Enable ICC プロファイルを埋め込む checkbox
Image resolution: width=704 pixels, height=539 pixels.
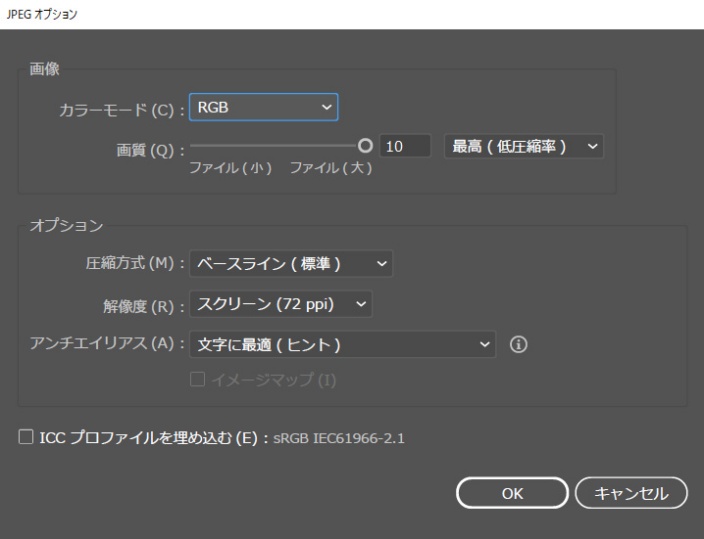point(26,437)
